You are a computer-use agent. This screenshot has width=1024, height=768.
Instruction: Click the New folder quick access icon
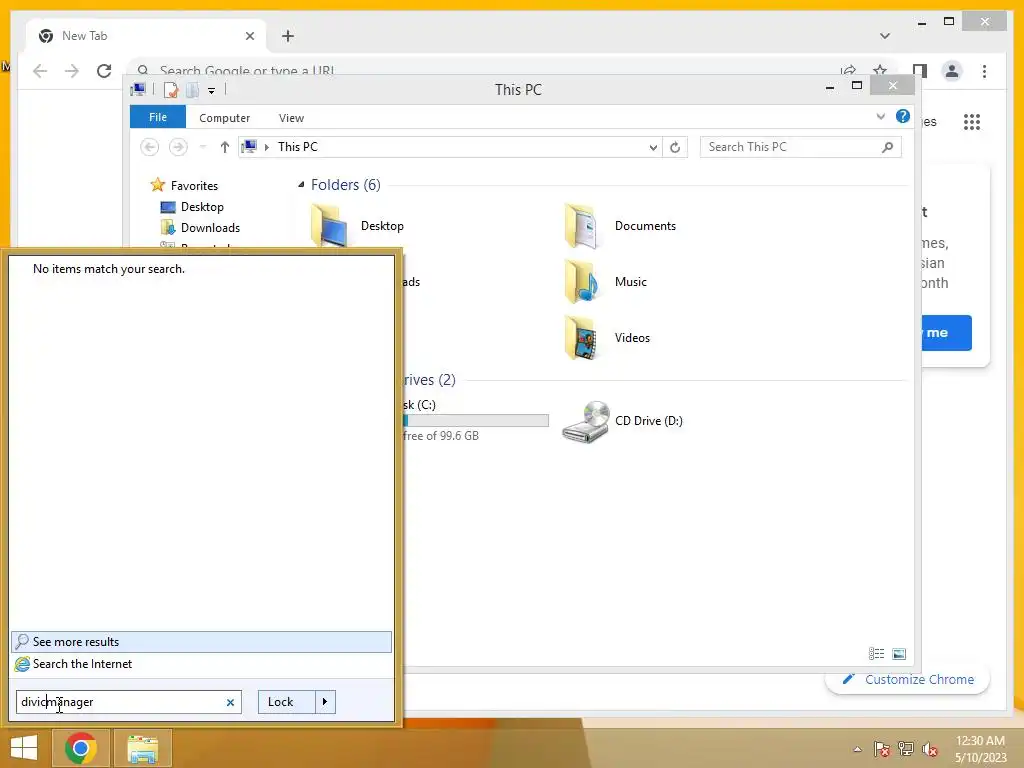(x=193, y=90)
